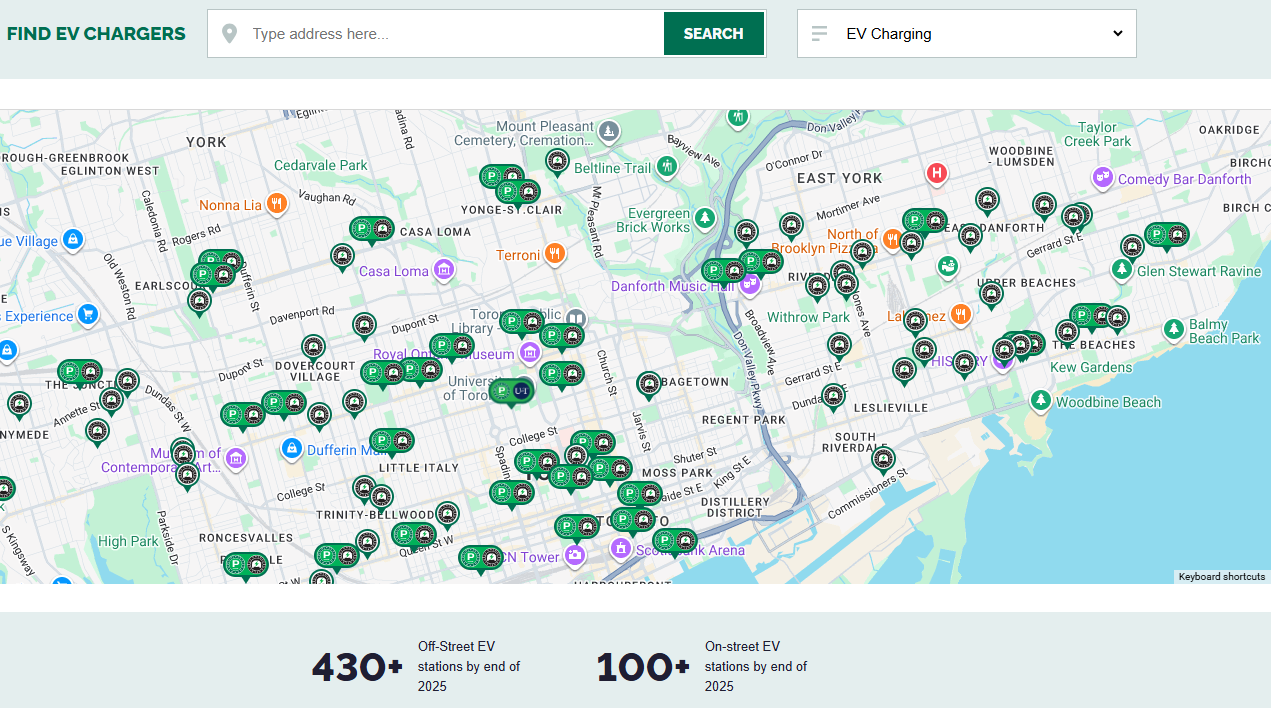Click the Balmy Beach Park marker
The width and height of the screenshot is (1271, 708).
[1173, 328]
